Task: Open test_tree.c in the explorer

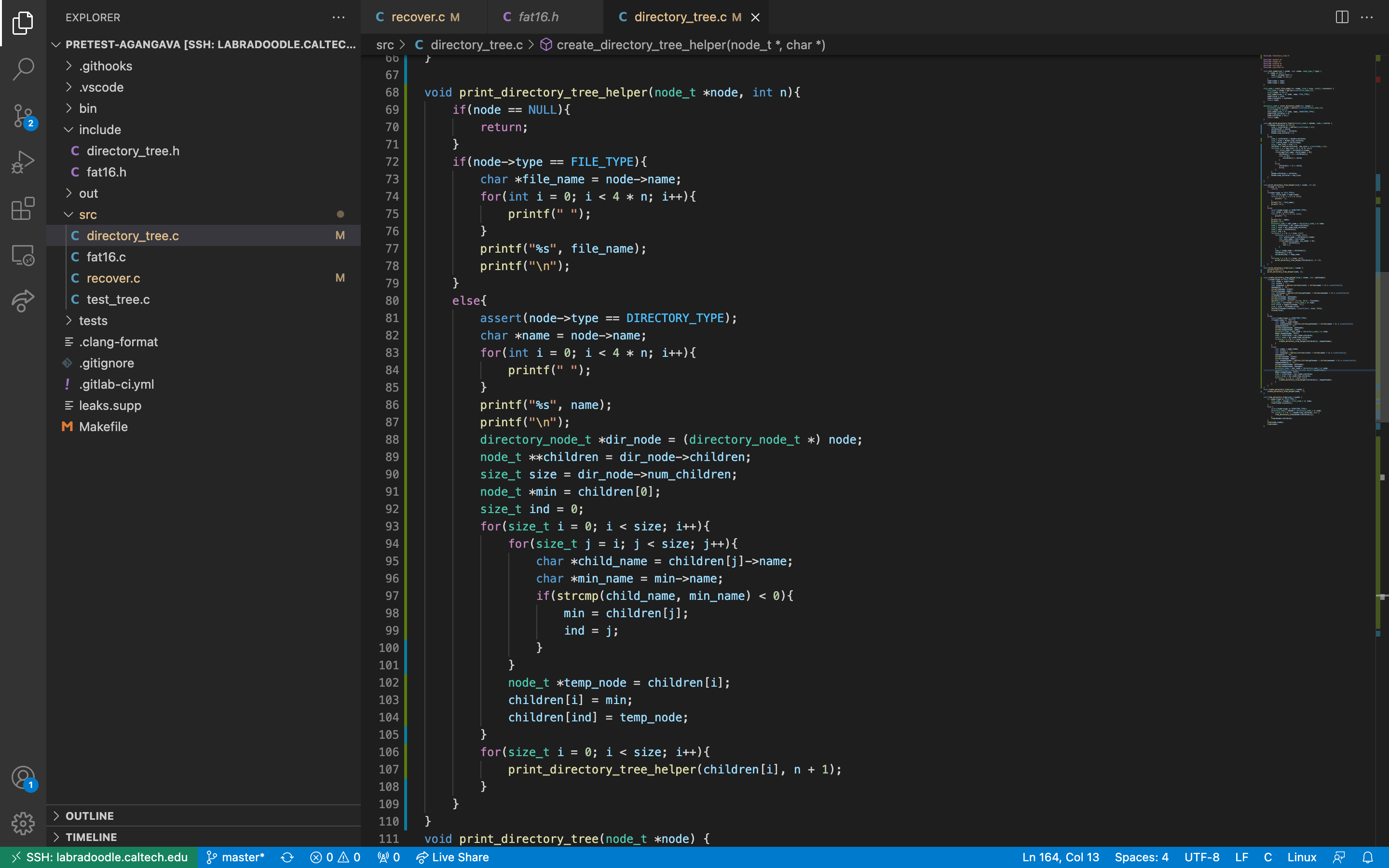Action: pyautogui.click(x=118, y=299)
